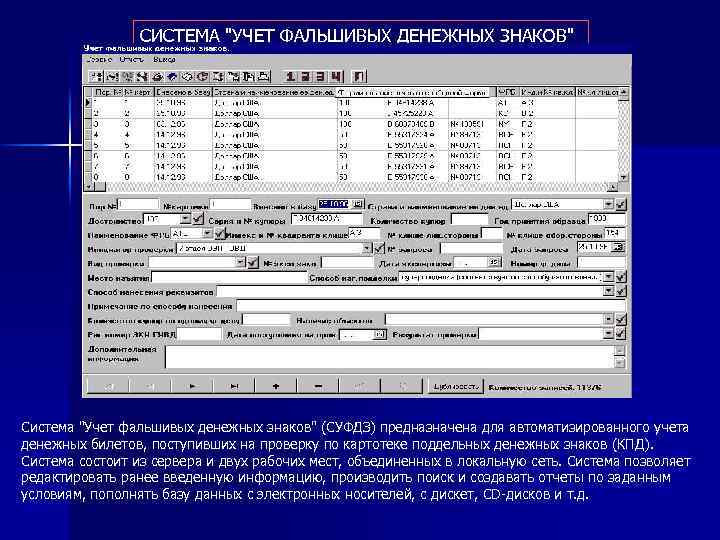Click checkmark button beside Способ нанесения реквизитов
This screenshot has width=720, height=540.
(620, 292)
